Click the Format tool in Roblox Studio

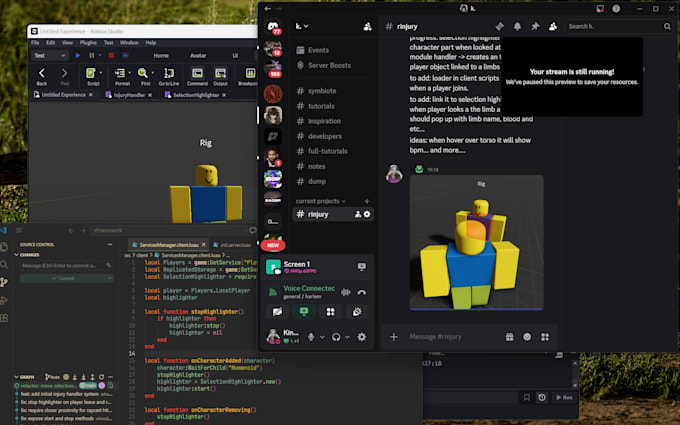(x=121, y=76)
